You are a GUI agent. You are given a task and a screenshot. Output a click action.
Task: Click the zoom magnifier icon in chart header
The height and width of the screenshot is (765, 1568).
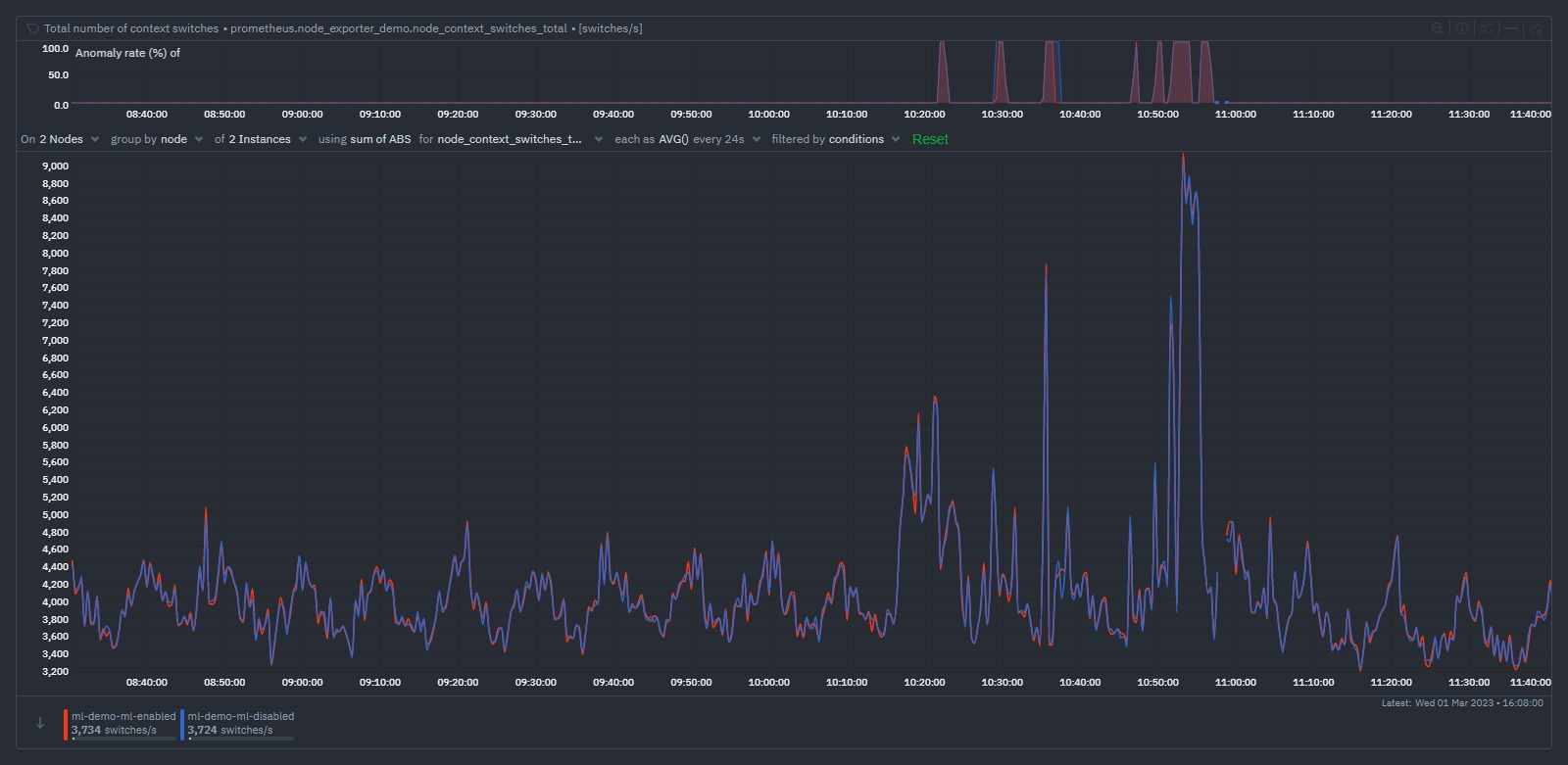(1438, 28)
